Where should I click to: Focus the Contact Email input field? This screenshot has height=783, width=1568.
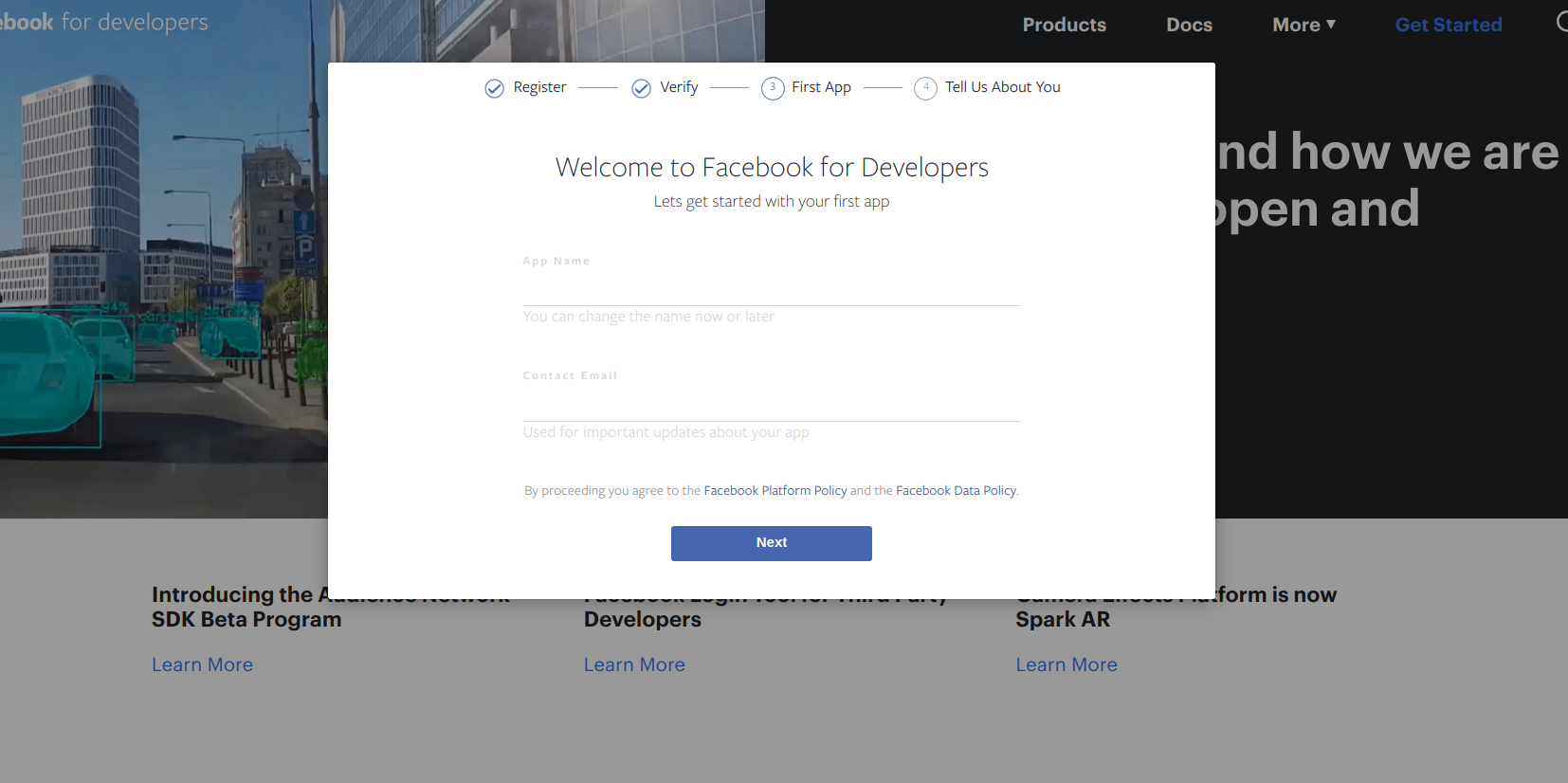[x=772, y=404]
